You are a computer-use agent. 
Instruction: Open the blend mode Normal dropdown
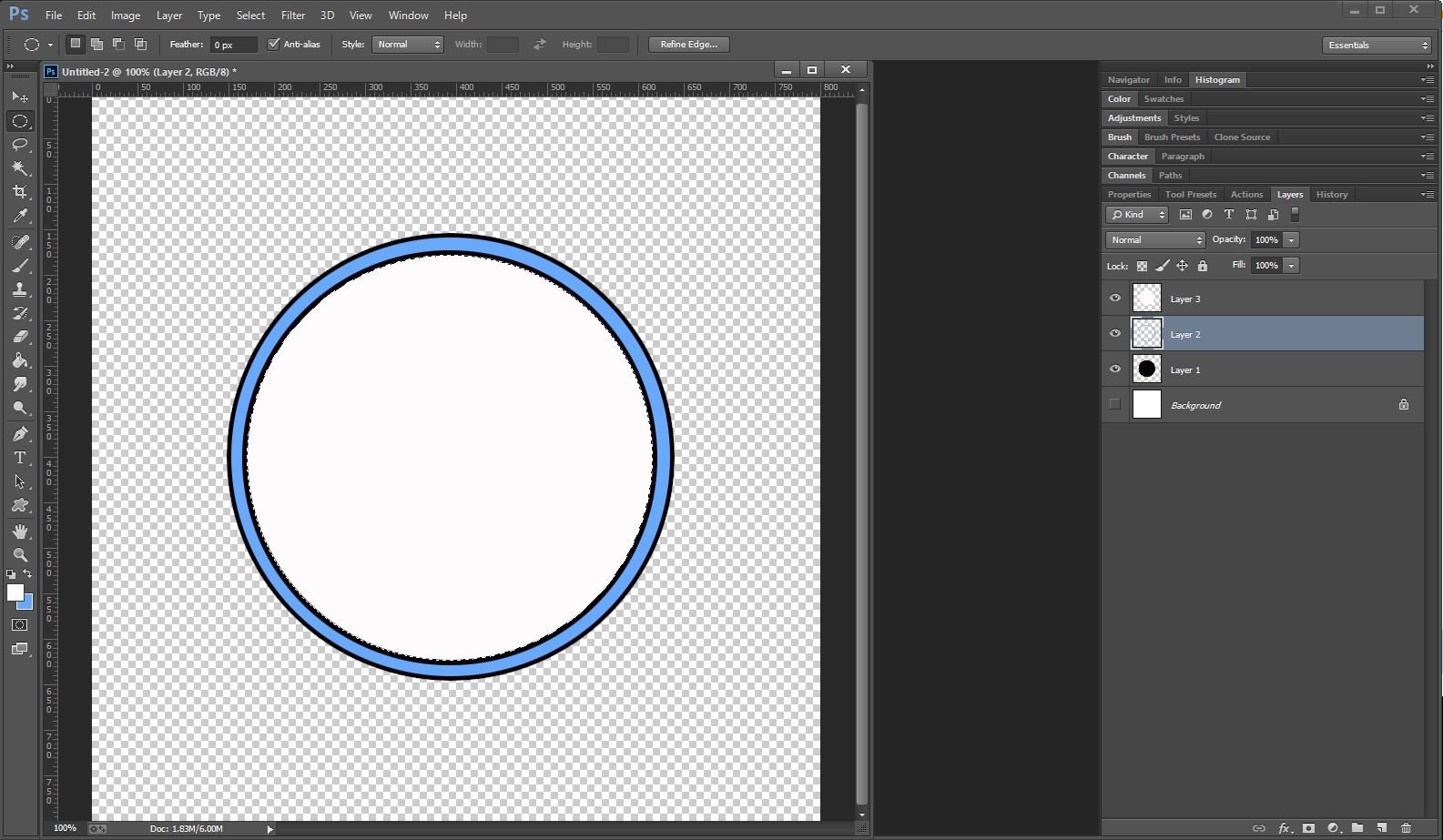1155,240
